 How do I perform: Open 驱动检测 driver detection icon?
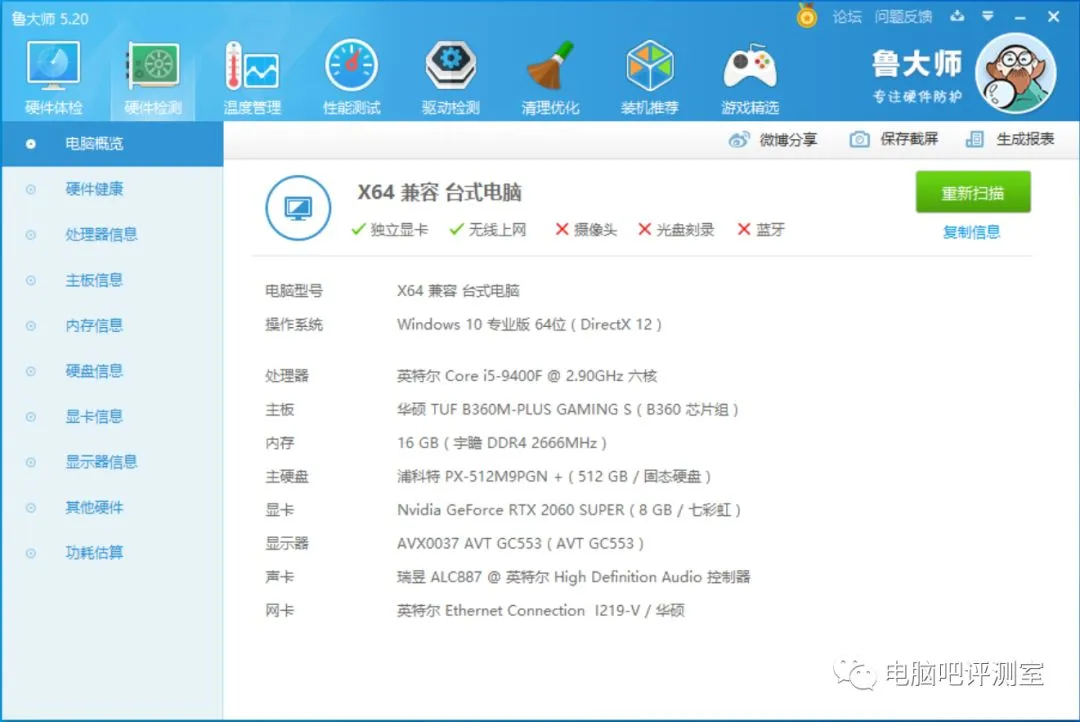click(450, 77)
